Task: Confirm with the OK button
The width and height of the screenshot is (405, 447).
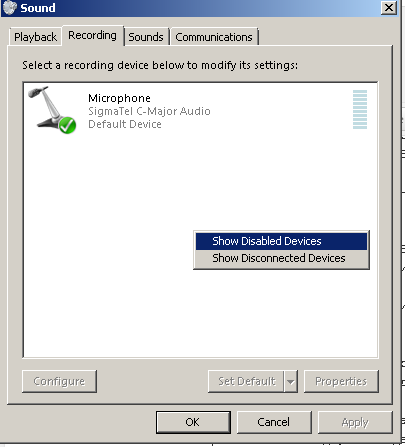Action: point(193,422)
